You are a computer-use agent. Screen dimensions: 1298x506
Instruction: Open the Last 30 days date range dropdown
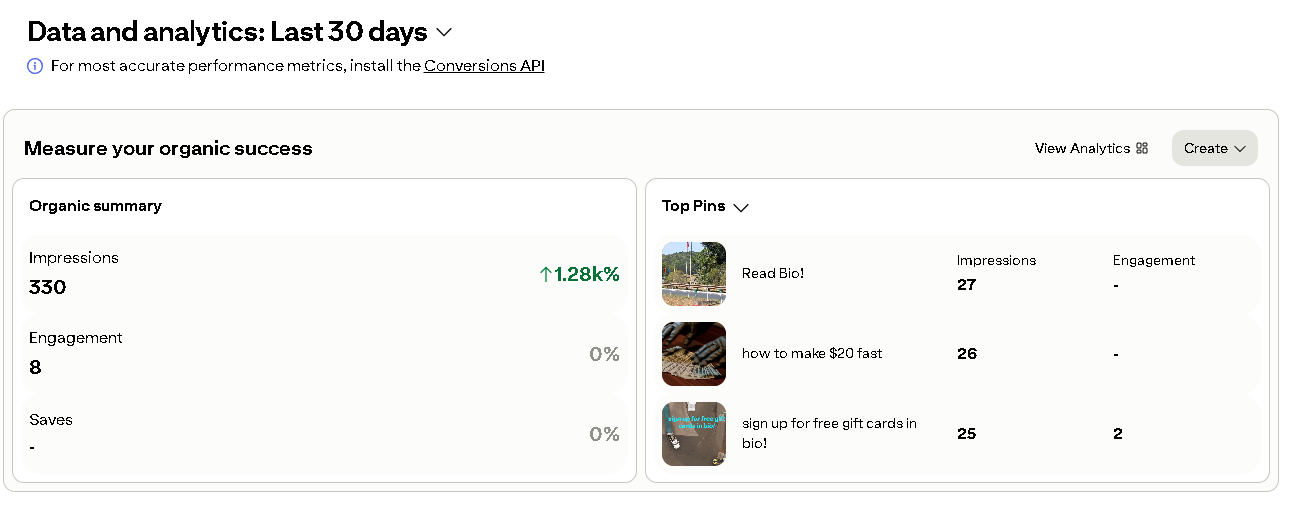[x=445, y=32]
